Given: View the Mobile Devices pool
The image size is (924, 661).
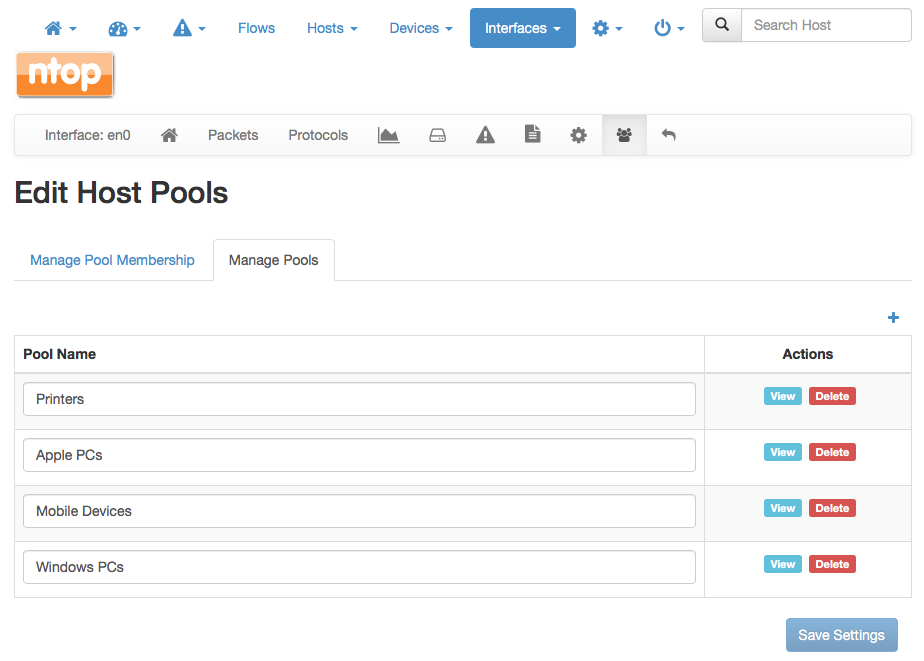Looking at the screenshot, I should pos(783,508).
